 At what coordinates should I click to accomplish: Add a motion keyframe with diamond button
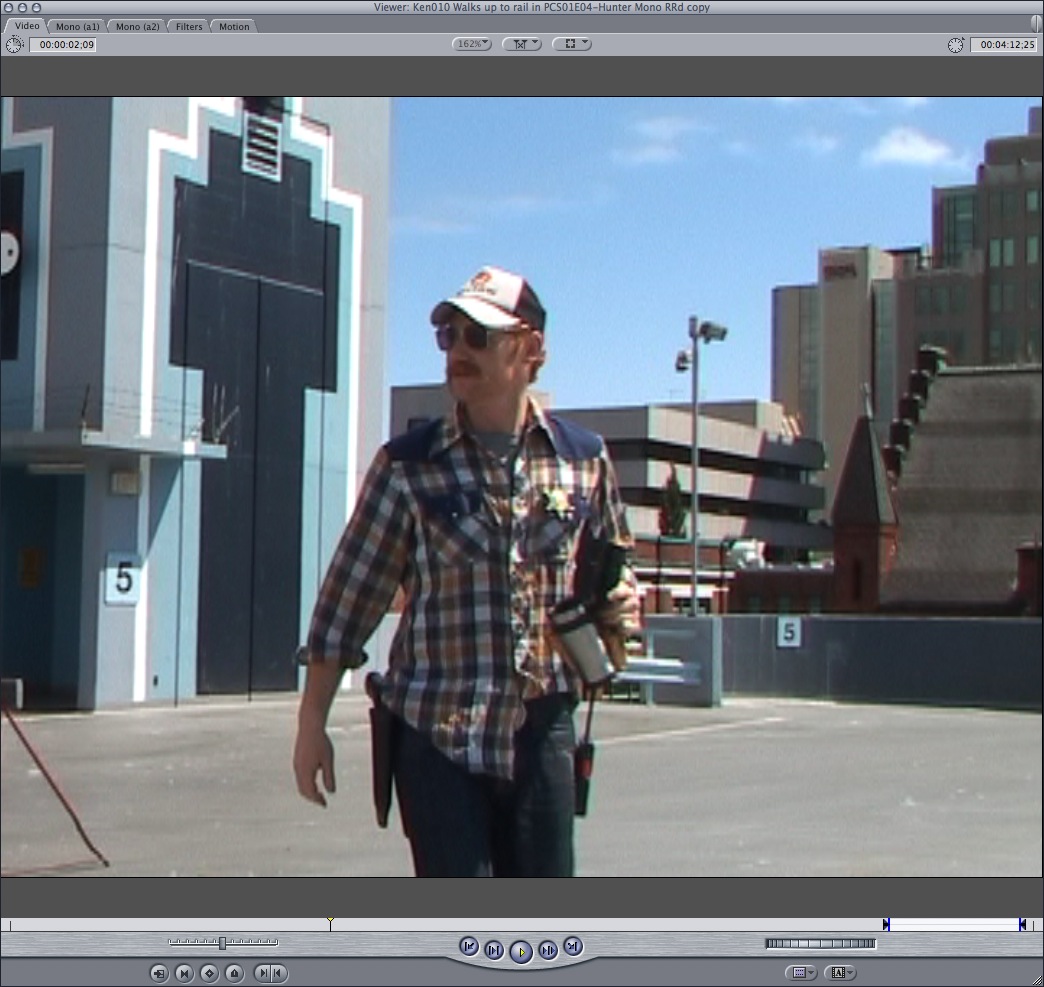[x=209, y=972]
